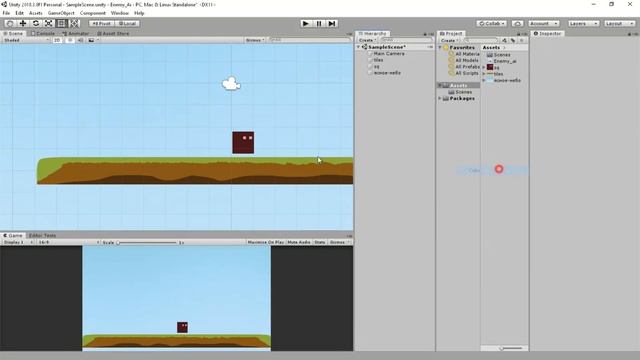640x360 pixels.
Task: Click Inspector panel lock icon
Action: pyautogui.click(x=629, y=34)
